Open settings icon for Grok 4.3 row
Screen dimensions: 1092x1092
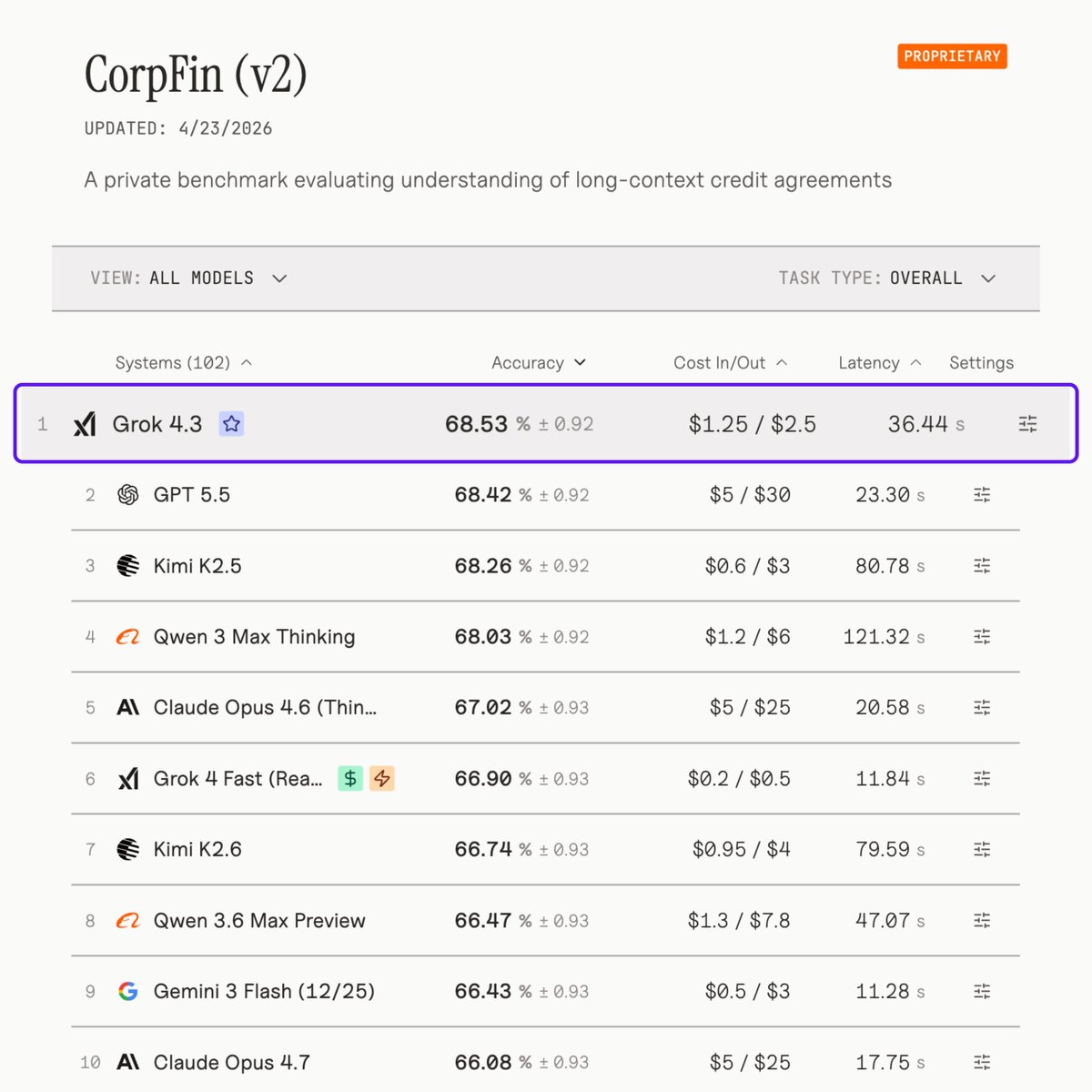1027,424
